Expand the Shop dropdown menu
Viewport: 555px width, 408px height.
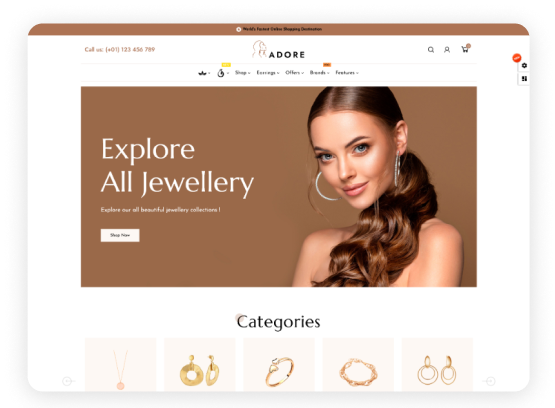point(242,73)
